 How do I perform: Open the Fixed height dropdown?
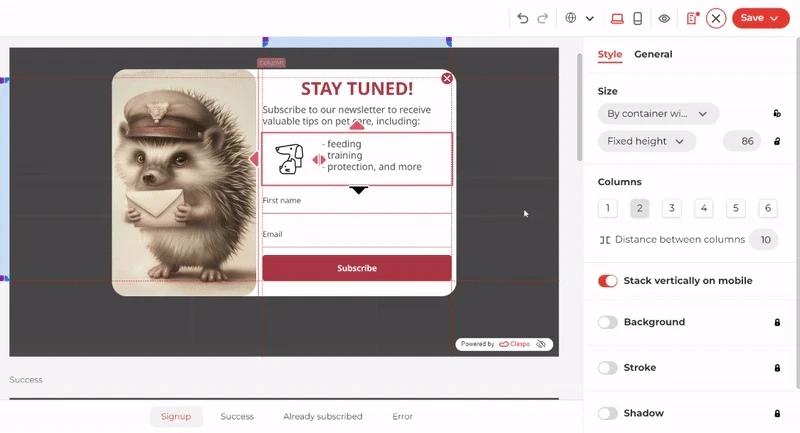point(646,141)
